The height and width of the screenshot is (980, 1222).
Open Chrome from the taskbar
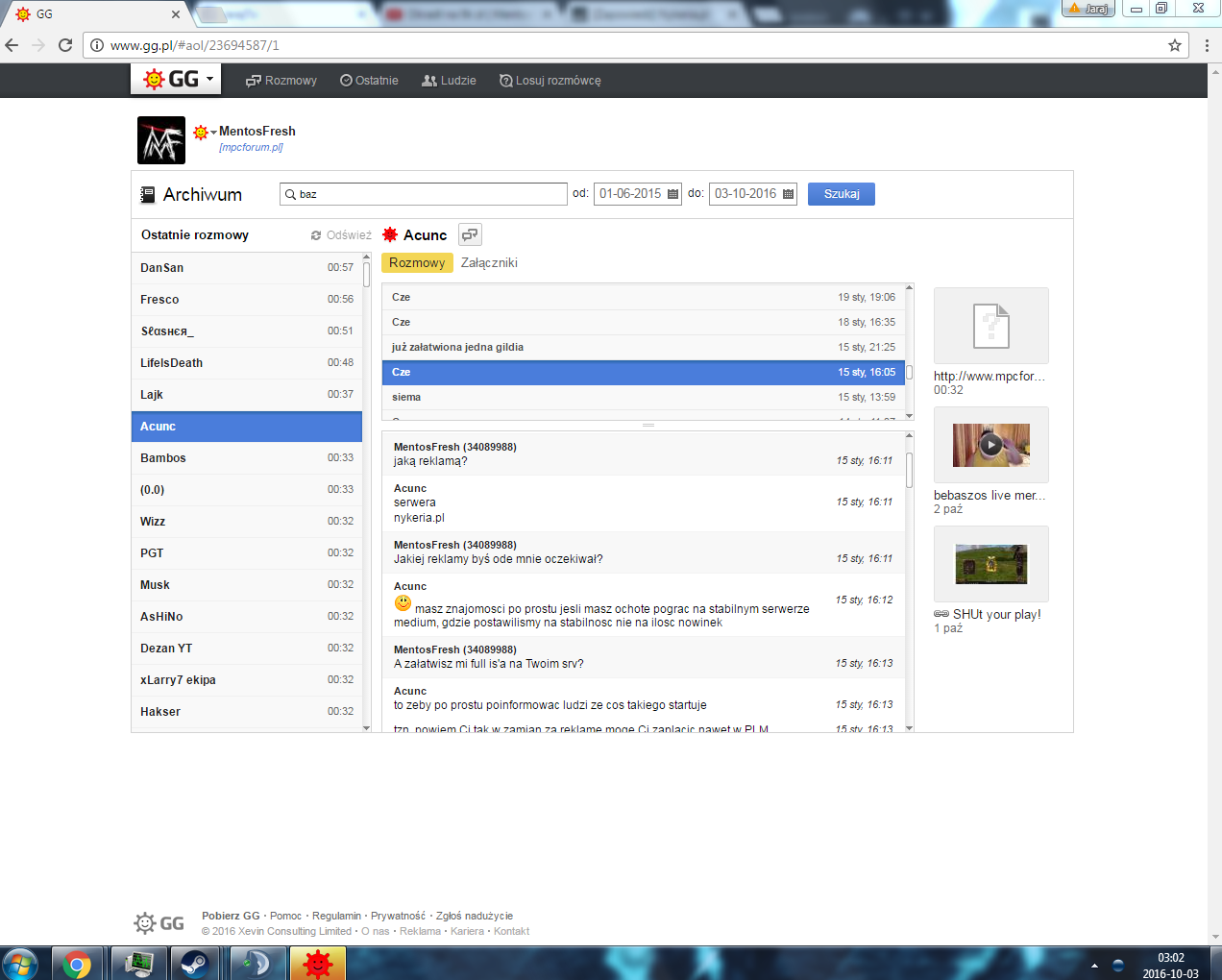tap(77, 963)
